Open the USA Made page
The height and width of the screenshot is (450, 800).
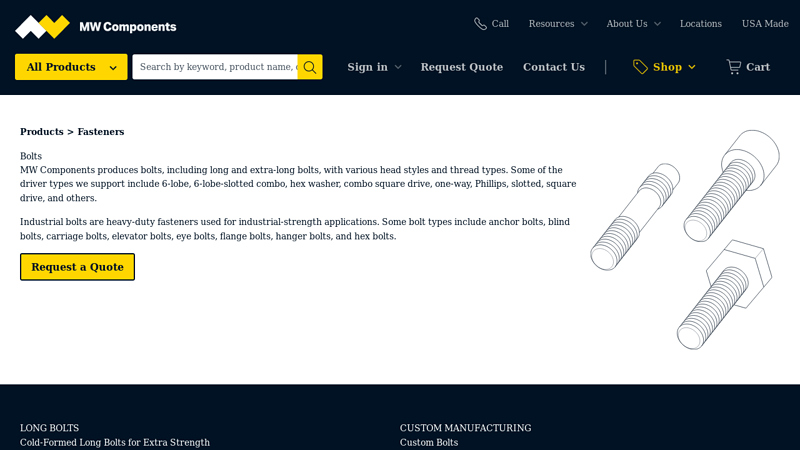(x=764, y=24)
